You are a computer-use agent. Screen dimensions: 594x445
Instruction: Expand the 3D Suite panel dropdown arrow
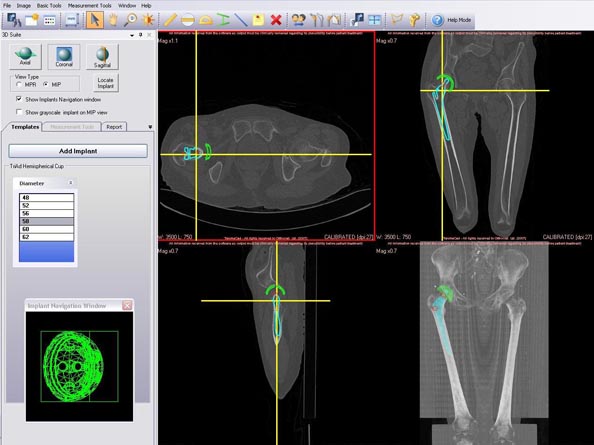pyautogui.click(x=132, y=35)
